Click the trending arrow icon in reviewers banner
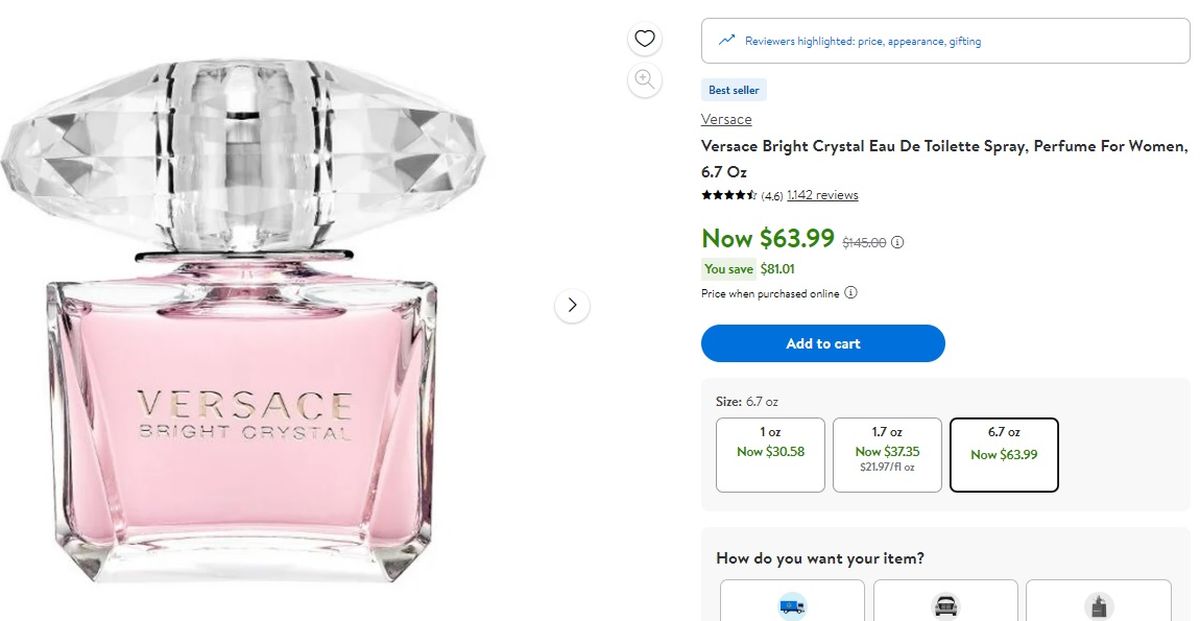The height and width of the screenshot is (621, 1200). click(x=727, y=40)
